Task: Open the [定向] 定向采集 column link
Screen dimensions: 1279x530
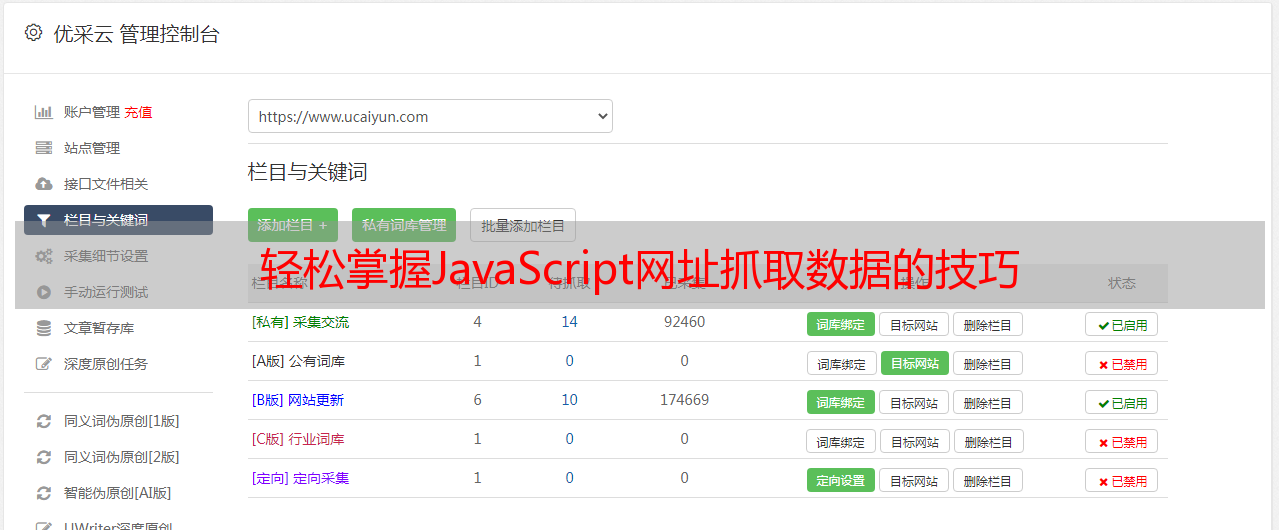Action: [x=300, y=478]
